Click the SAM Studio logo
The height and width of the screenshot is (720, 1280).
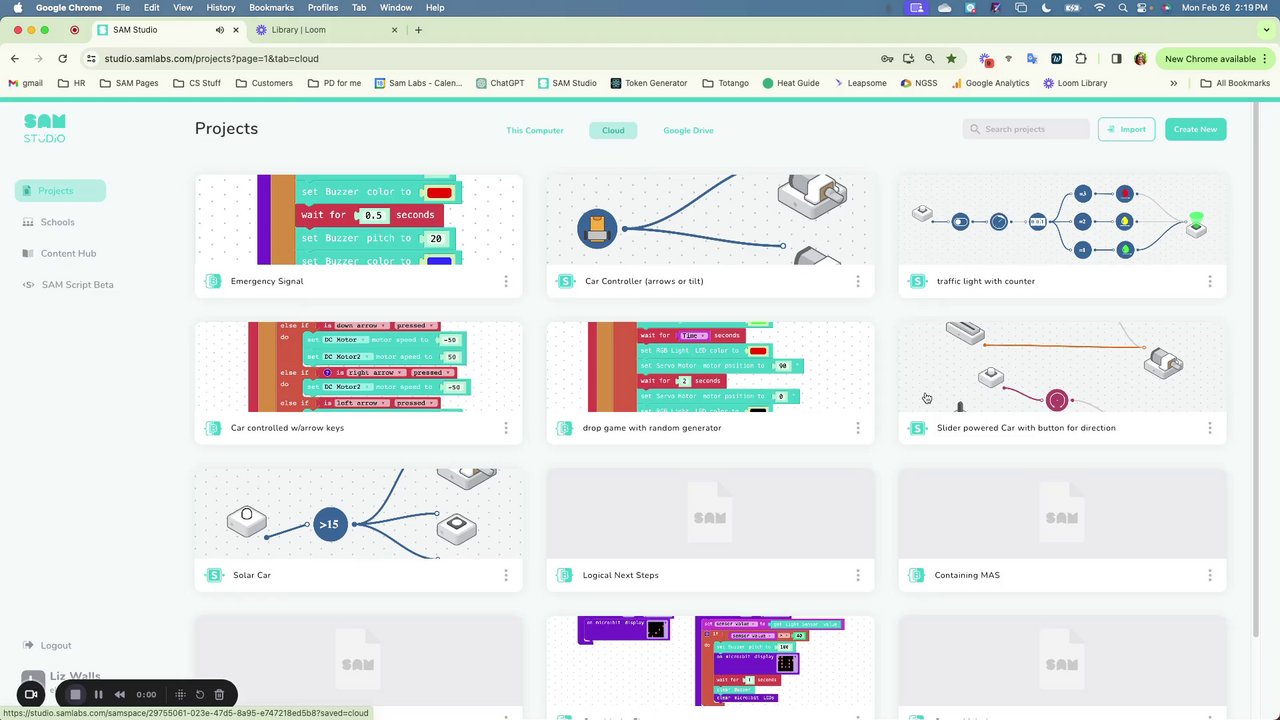click(45, 128)
